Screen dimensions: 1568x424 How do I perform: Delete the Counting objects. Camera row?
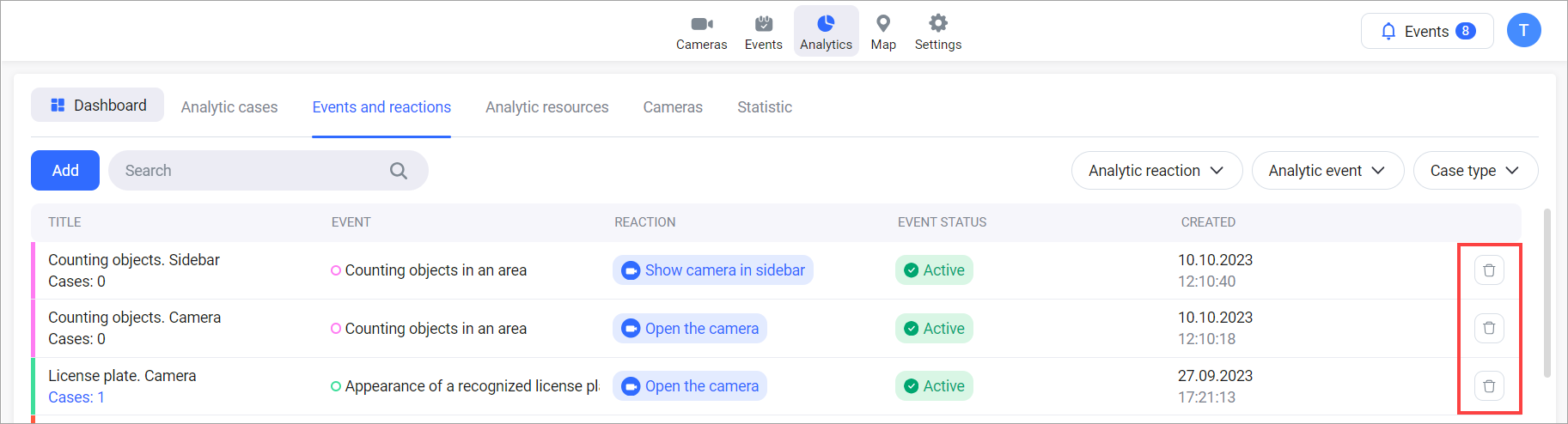pos(1489,328)
